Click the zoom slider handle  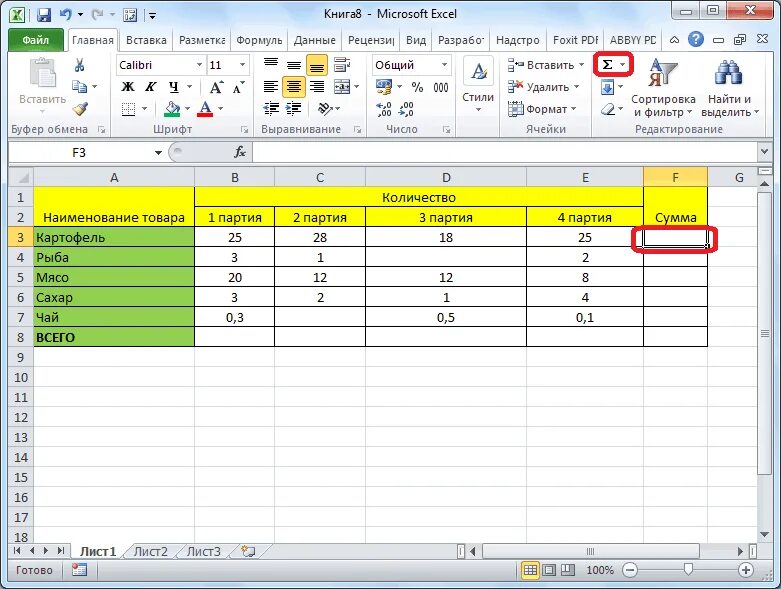688,570
